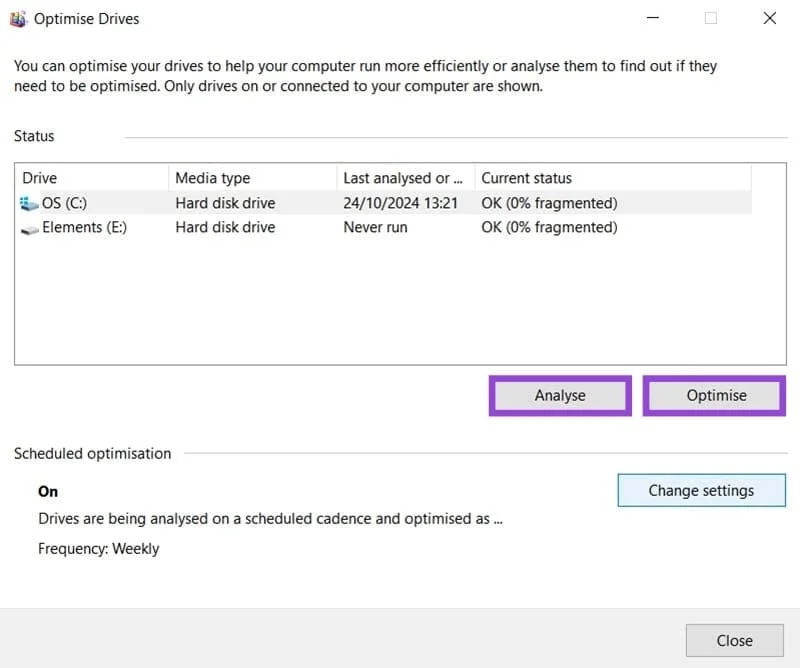This screenshot has height=668, width=800.
Task: Click the Media type column header
Action: pos(212,178)
